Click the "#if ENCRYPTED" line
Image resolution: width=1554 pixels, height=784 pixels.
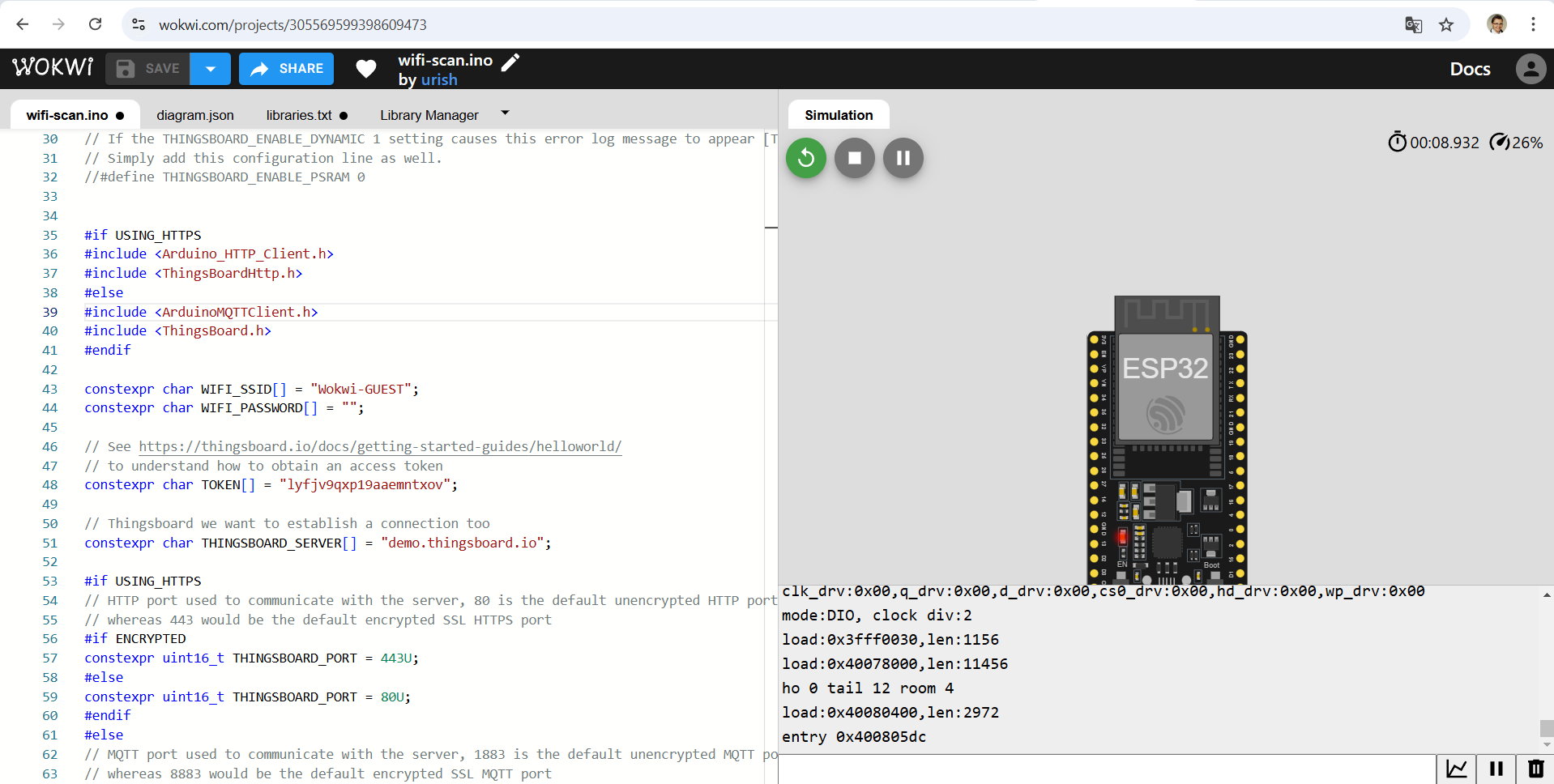coord(135,638)
